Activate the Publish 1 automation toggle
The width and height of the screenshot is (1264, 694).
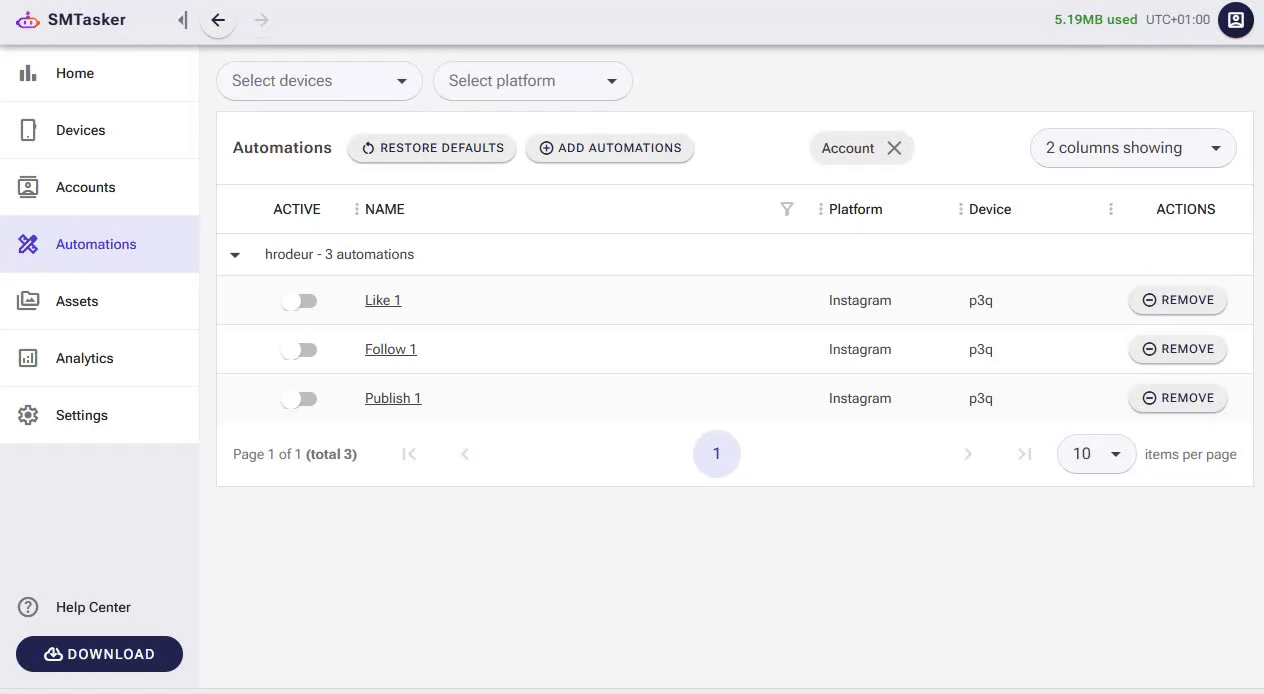(x=299, y=399)
